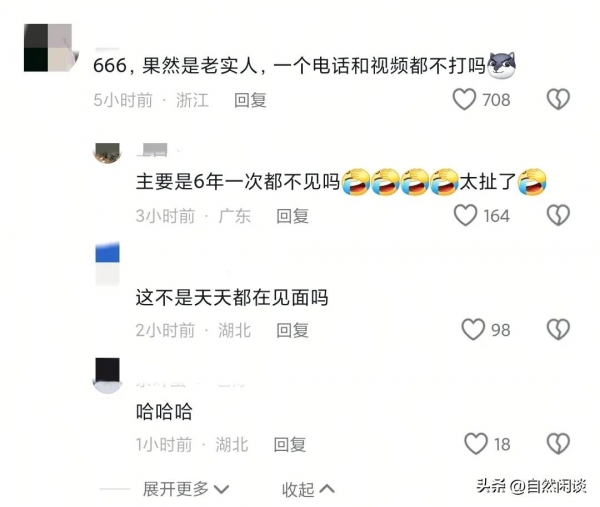Viewport: 600px width, 507px height.
Task: Reply to the 1小时前 湖北 comment
Action: coord(290,445)
